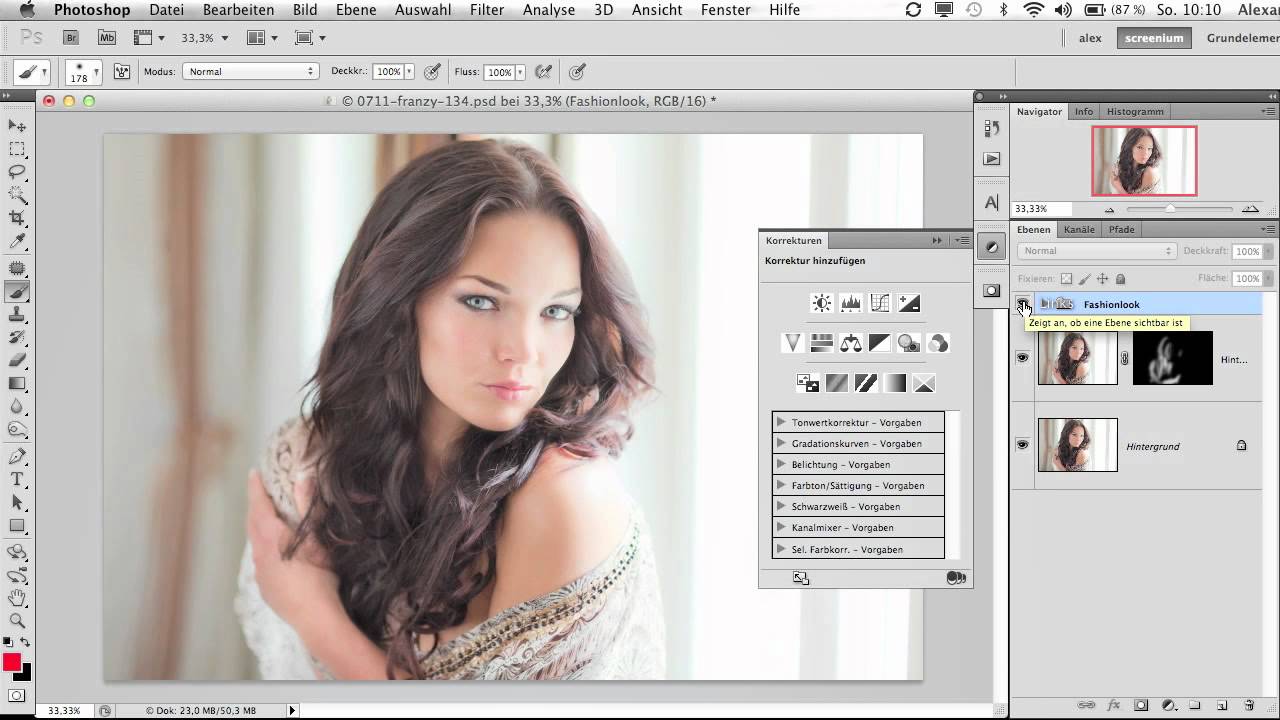This screenshot has width=1280, height=720.
Task: Select the Eraser tool
Action: pos(17,360)
